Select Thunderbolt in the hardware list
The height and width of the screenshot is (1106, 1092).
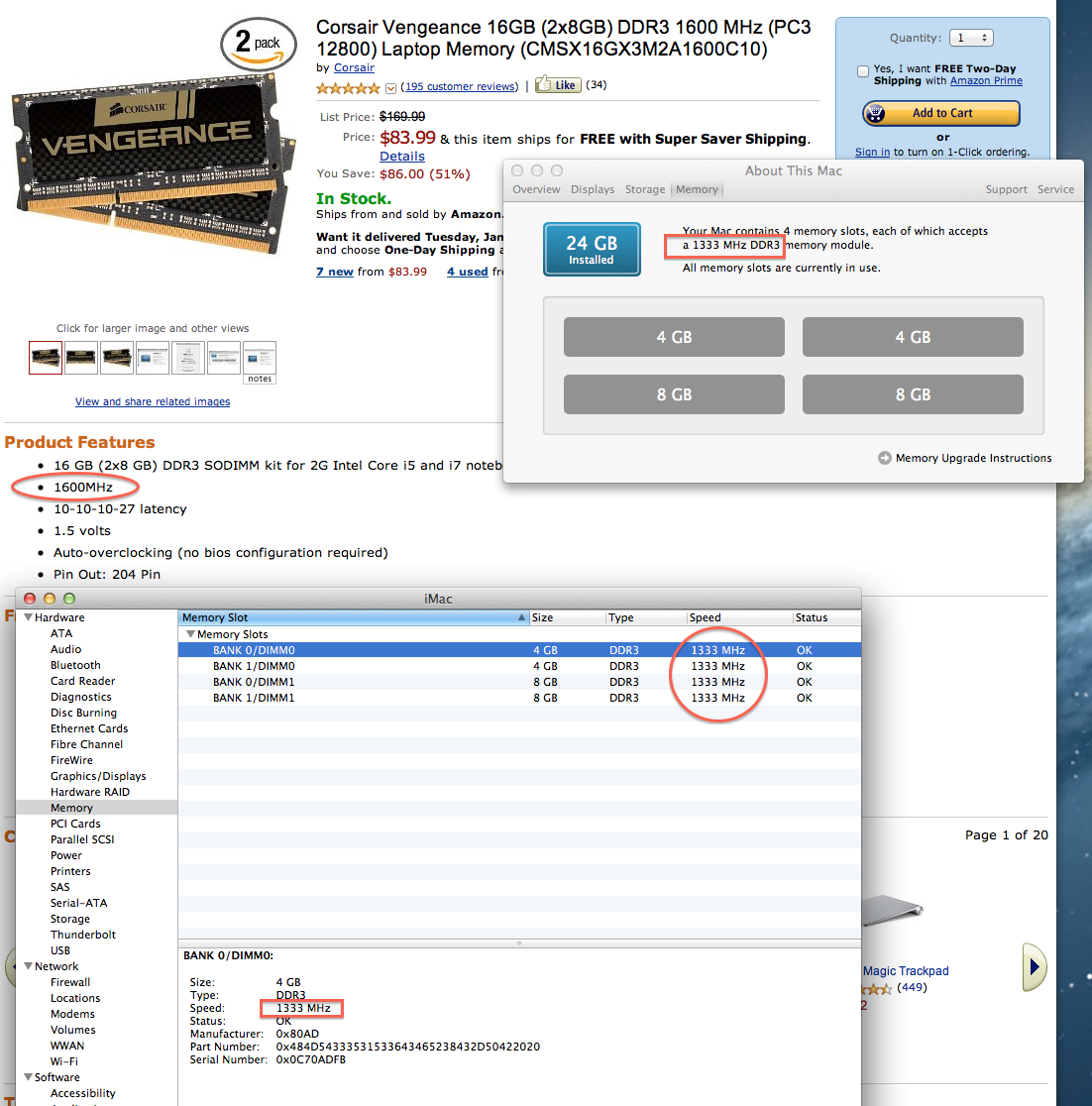click(83, 935)
